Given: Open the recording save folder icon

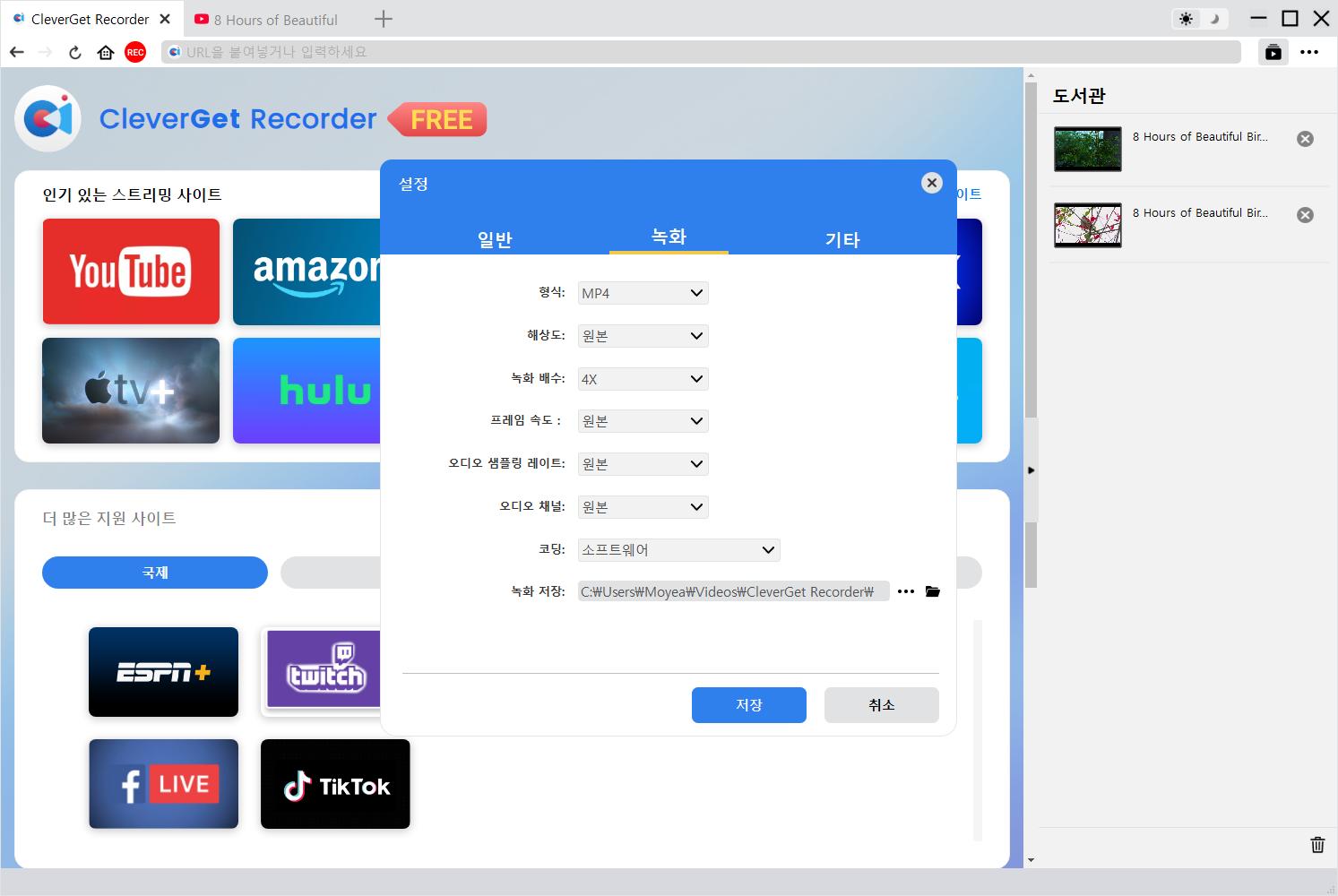Looking at the screenshot, I should 932,591.
